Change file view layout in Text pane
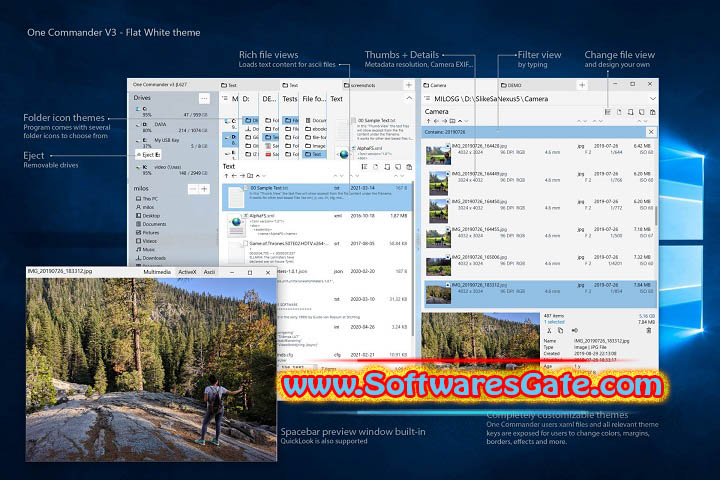This screenshot has height=480, width=720. (x=365, y=167)
